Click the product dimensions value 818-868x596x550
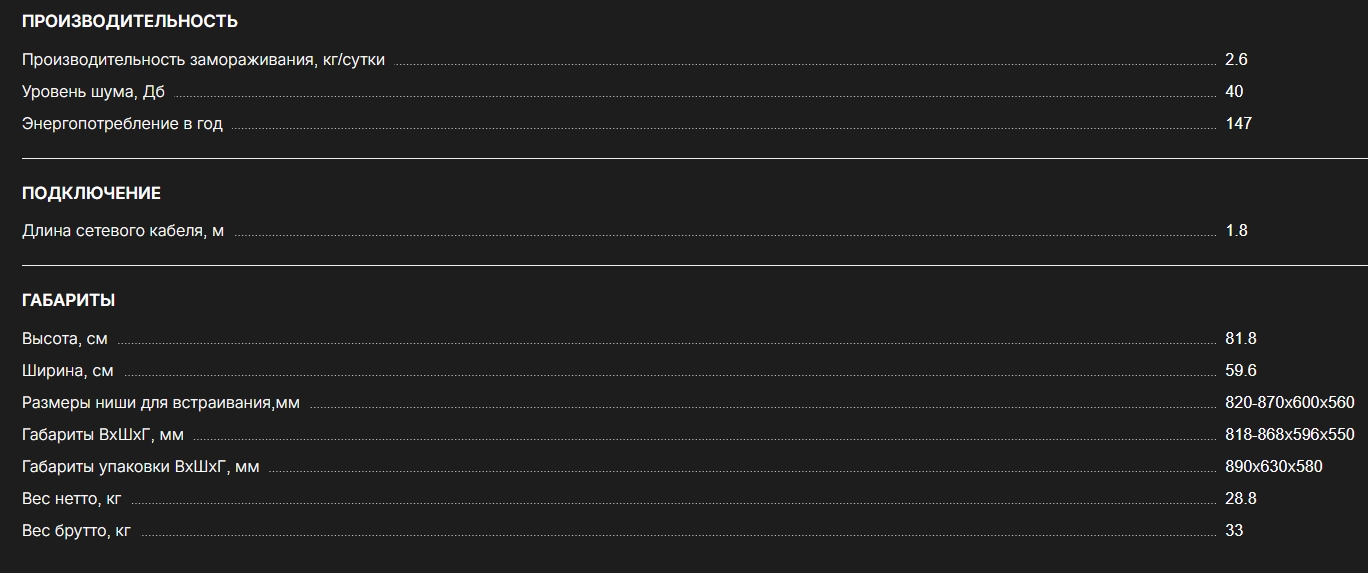Image resolution: width=1368 pixels, height=573 pixels. point(1289,435)
